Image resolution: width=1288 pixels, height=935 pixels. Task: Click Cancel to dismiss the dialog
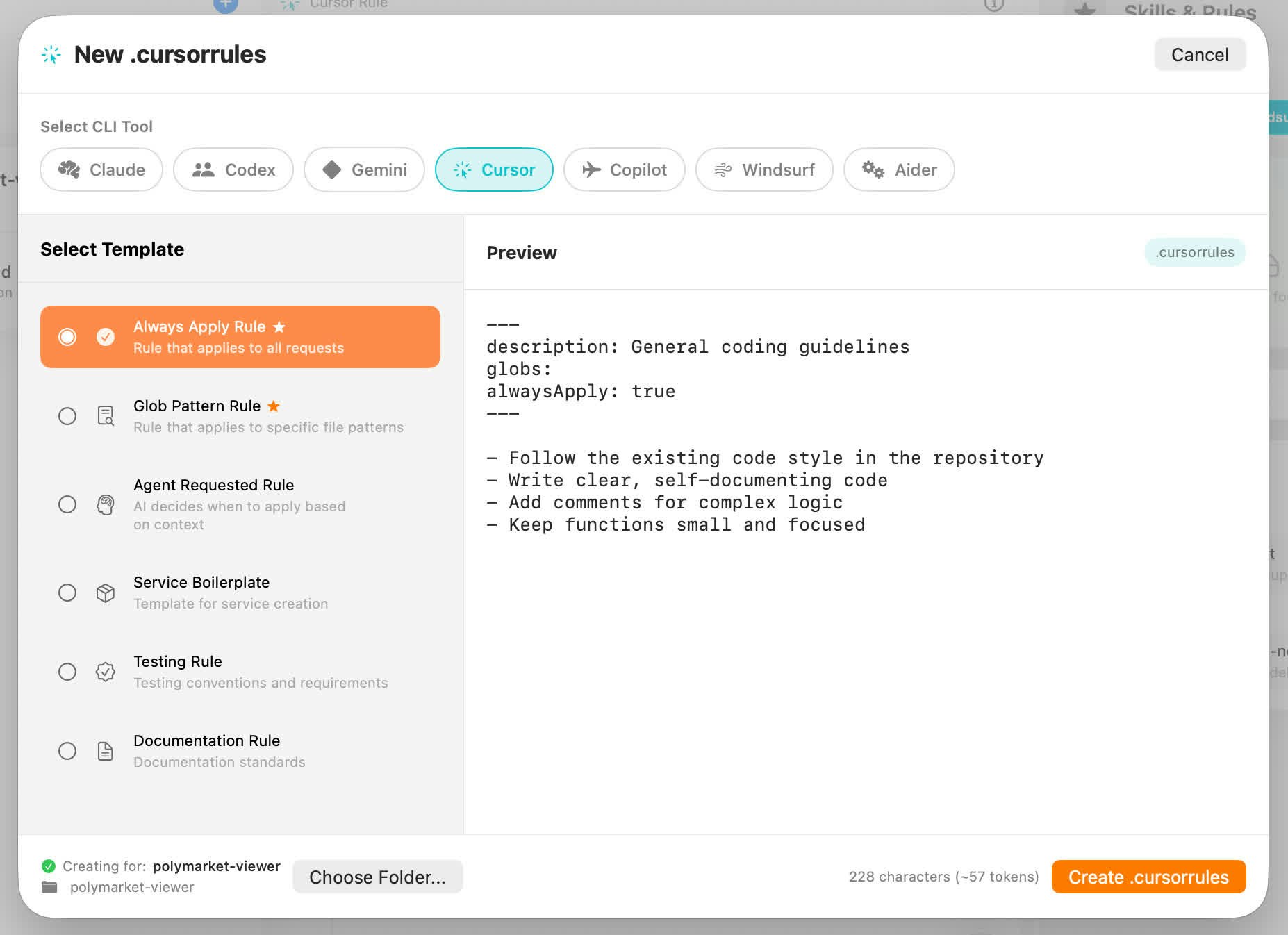pos(1200,54)
